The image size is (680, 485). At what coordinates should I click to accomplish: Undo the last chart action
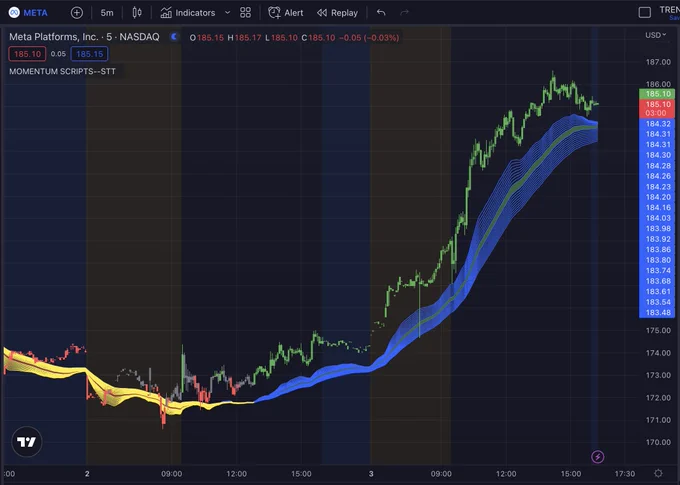[x=381, y=13]
